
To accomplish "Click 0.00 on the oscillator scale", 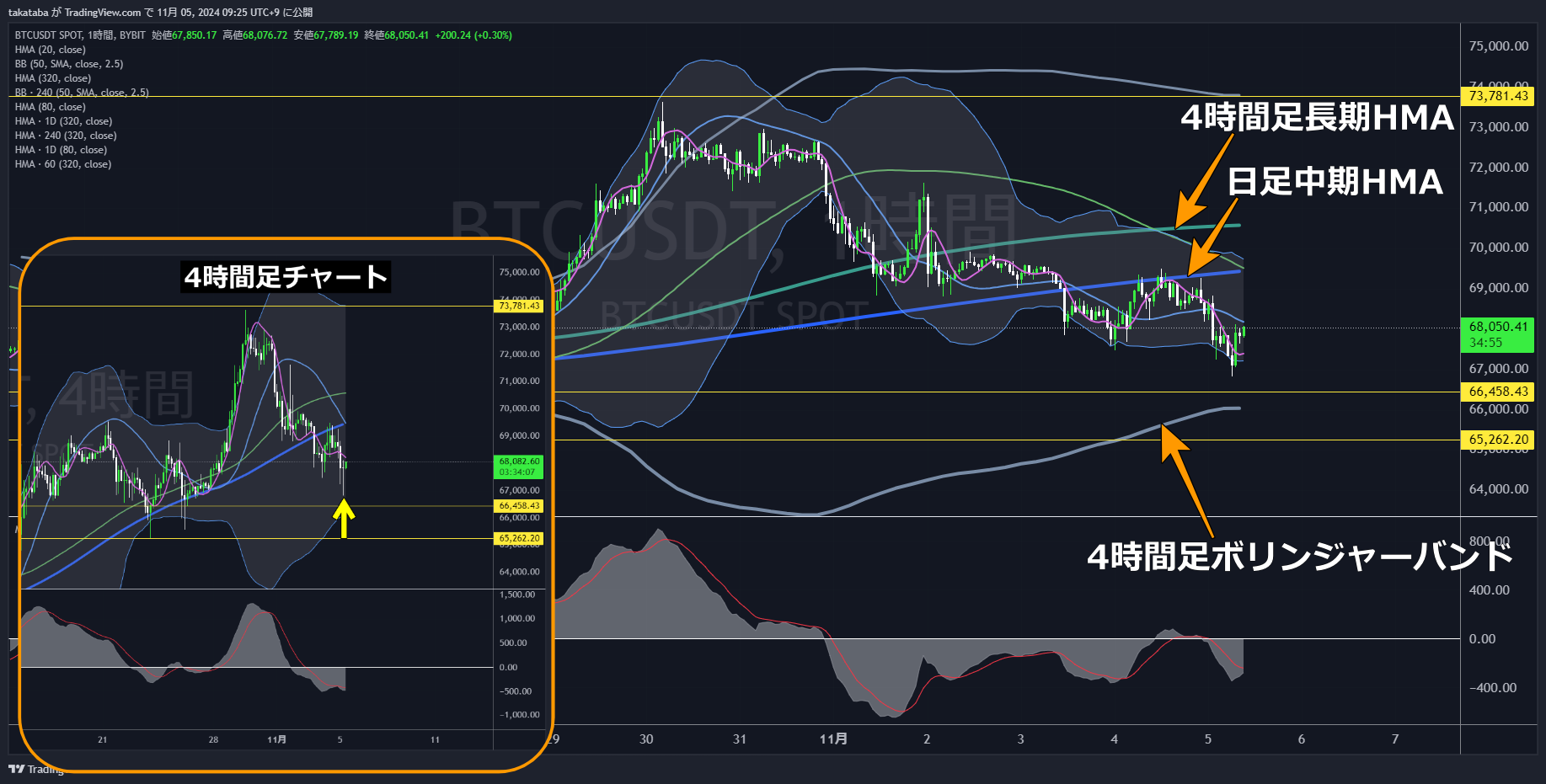I will coord(1483,639).
